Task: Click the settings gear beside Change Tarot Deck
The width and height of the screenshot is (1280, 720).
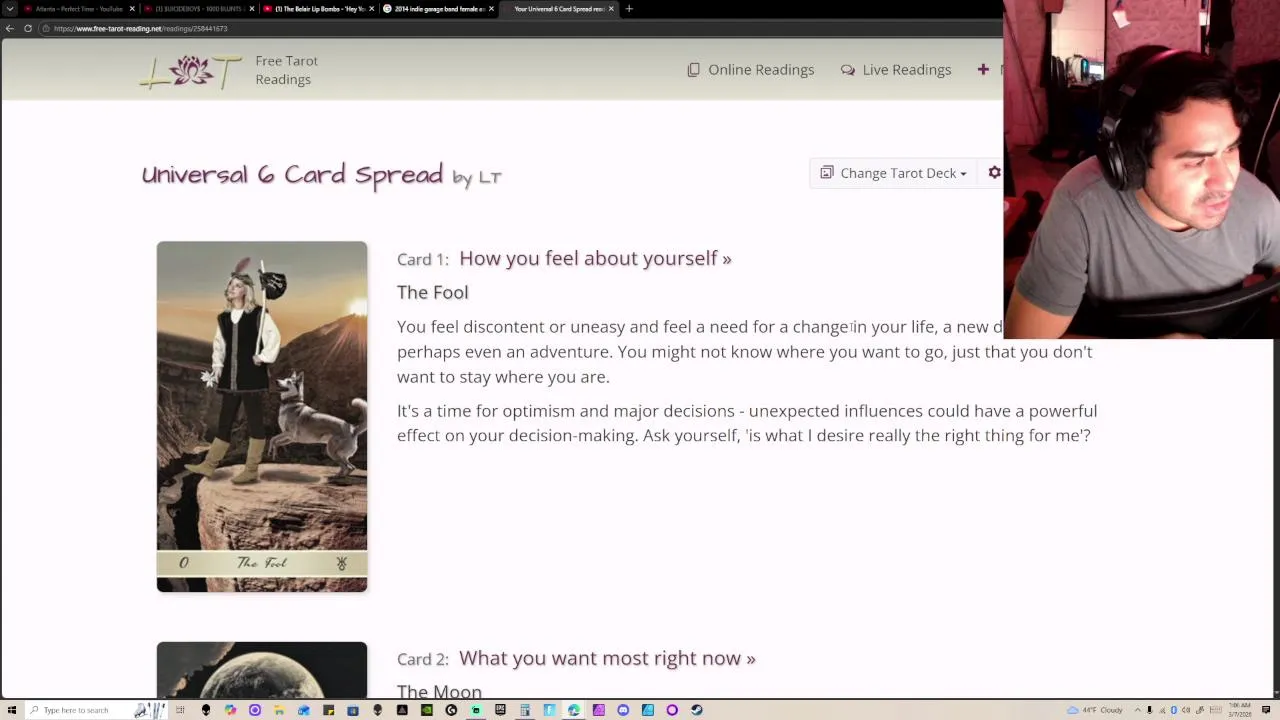Action: pyautogui.click(x=994, y=173)
